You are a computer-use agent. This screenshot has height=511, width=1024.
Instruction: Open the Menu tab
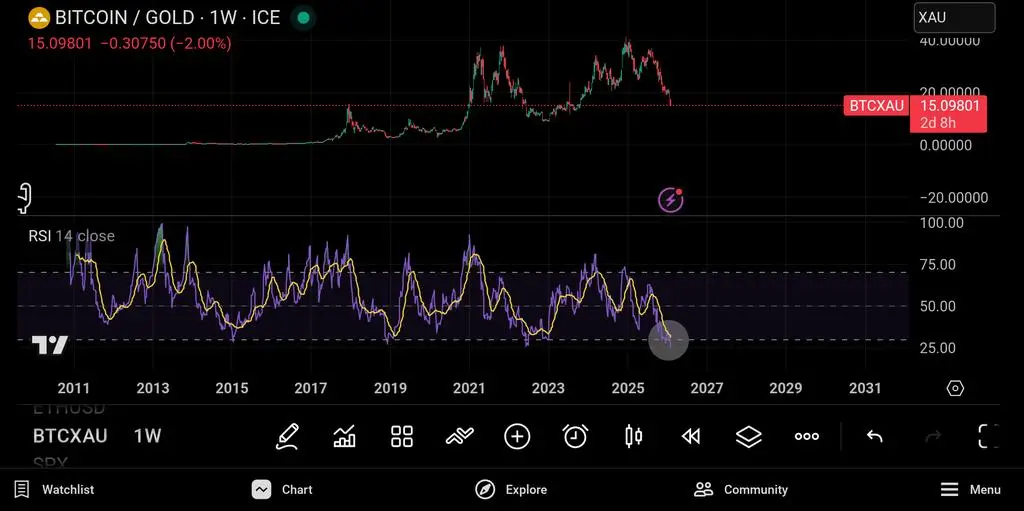tap(970, 489)
